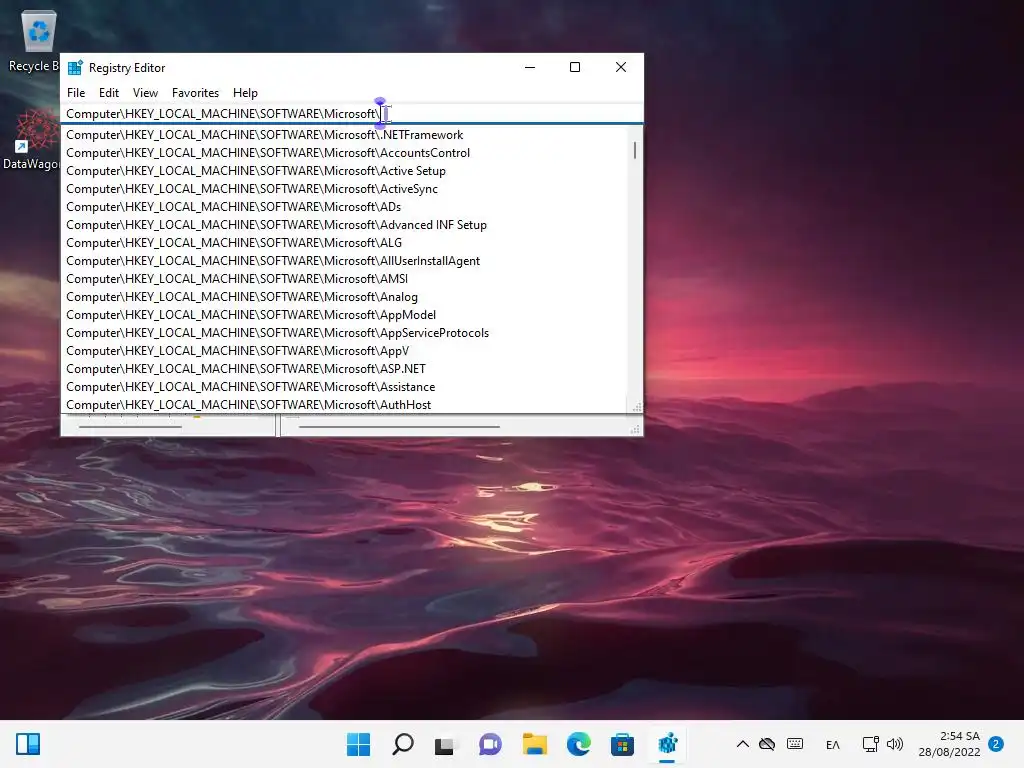Screen dimensions: 1024x768
Task: Open the Widgets panel in taskbar
Action: tap(28, 744)
